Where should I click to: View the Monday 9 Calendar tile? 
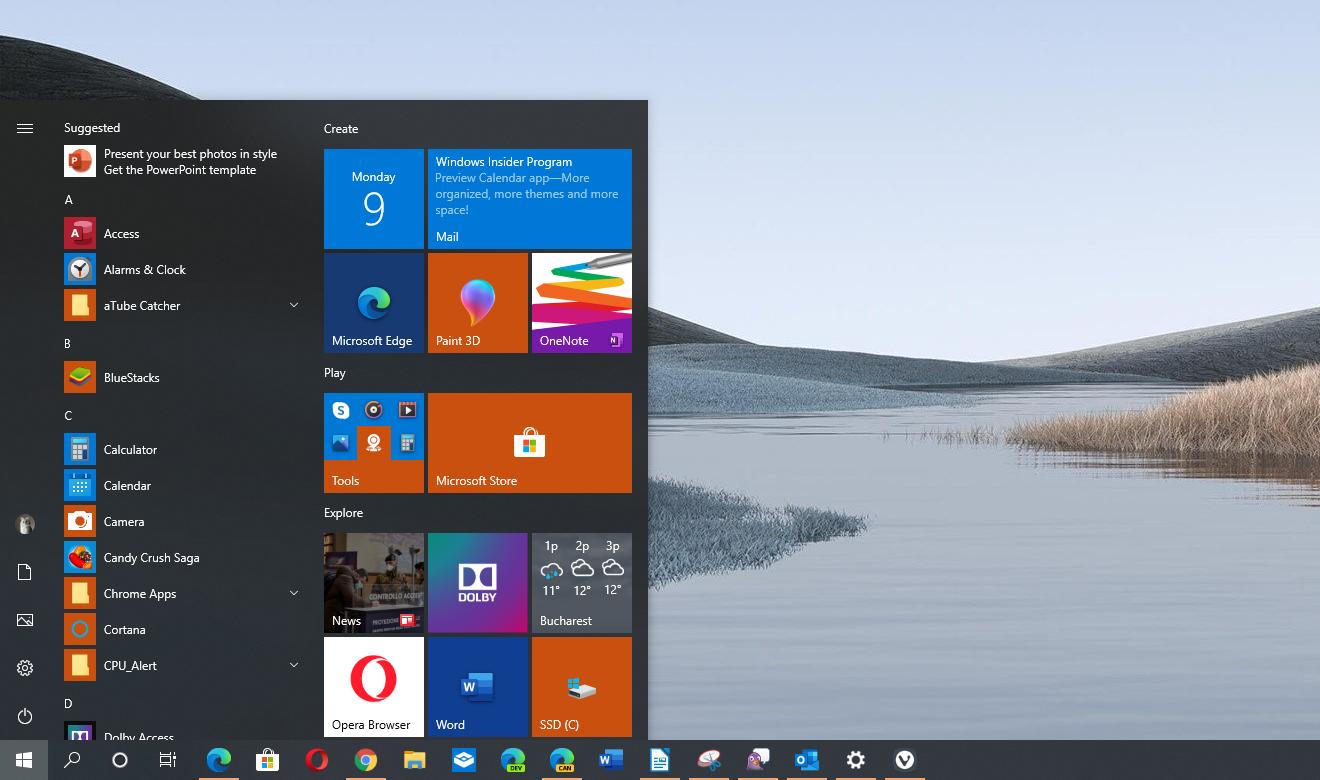coord(373,198)
